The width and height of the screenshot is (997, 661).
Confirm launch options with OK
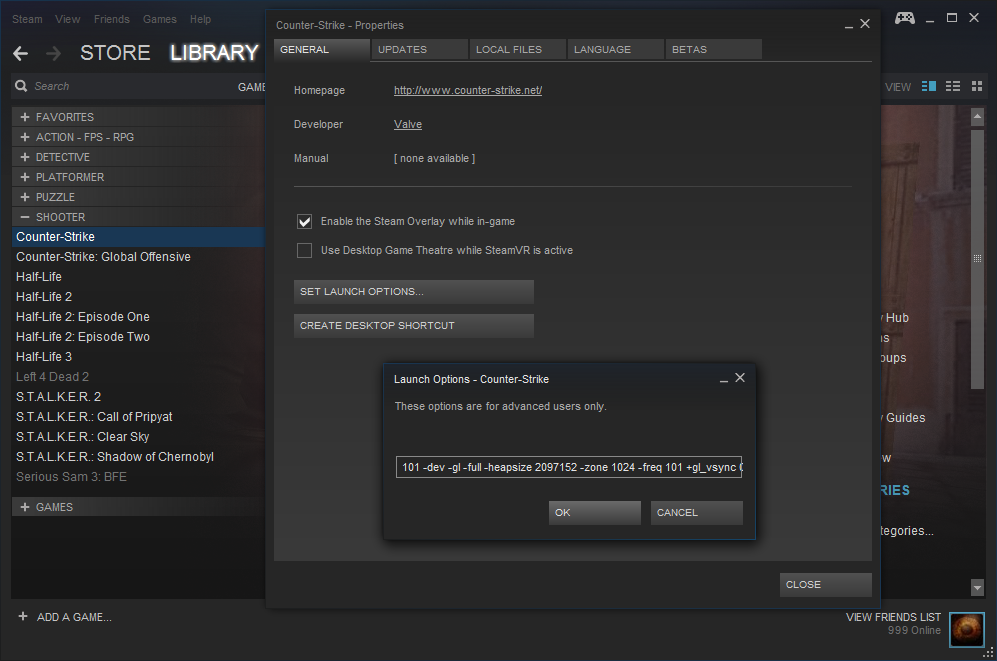pyautogui.click(x=595, y=513)
